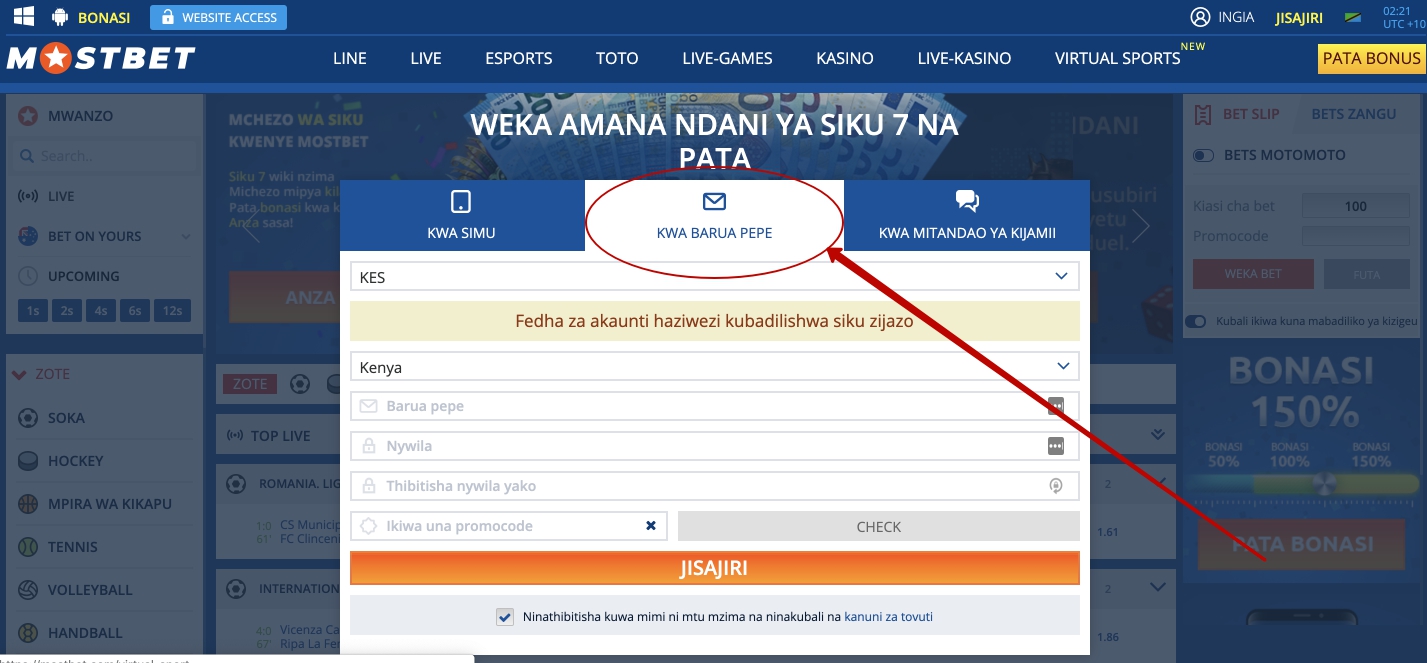The height and width of the screenshot is (663, 1427).
Task: Open the TOTO menu item
Action: [617, 59]
